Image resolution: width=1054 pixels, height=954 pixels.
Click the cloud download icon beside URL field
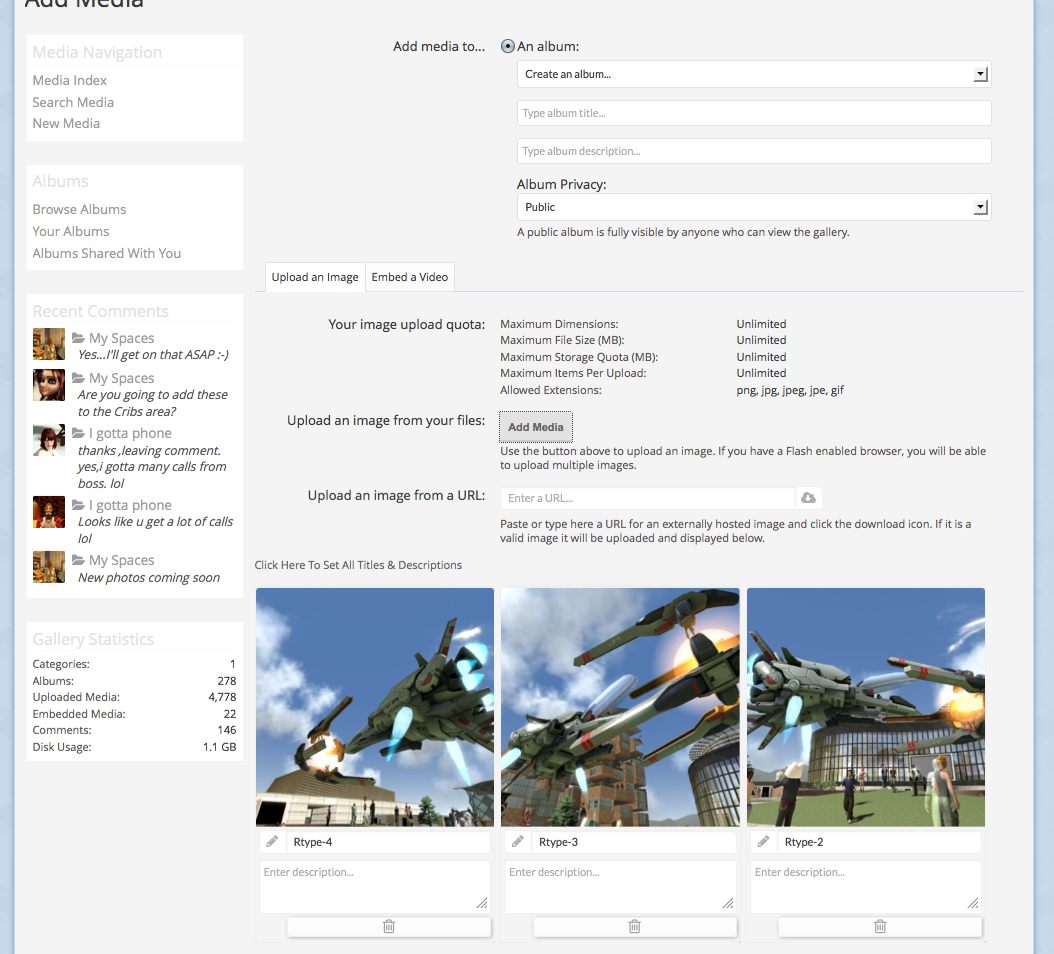pyautogui.click(x=809, y=498)
